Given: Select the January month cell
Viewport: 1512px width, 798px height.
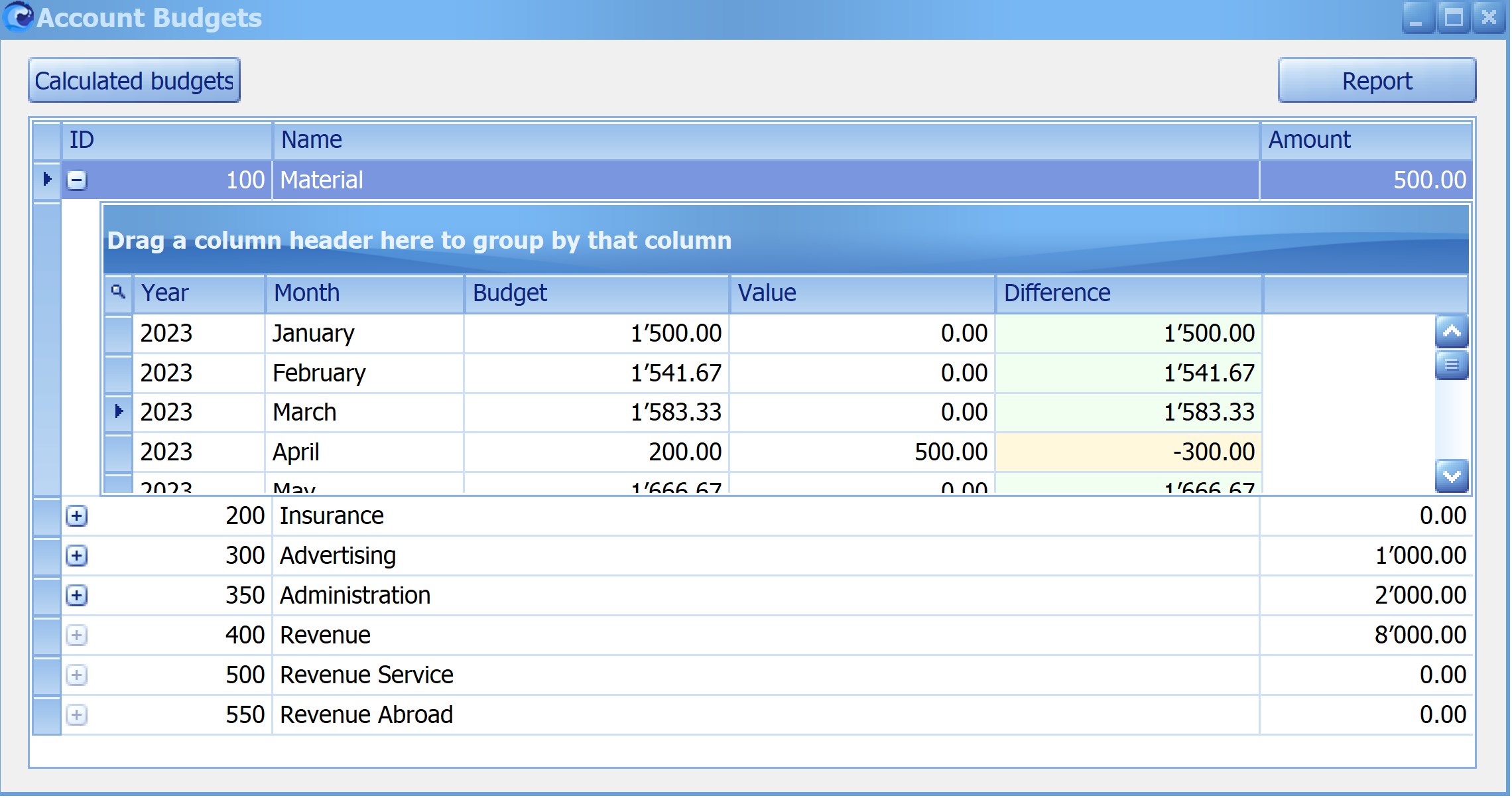Looking at the screenshot, I should coord(365,333).
